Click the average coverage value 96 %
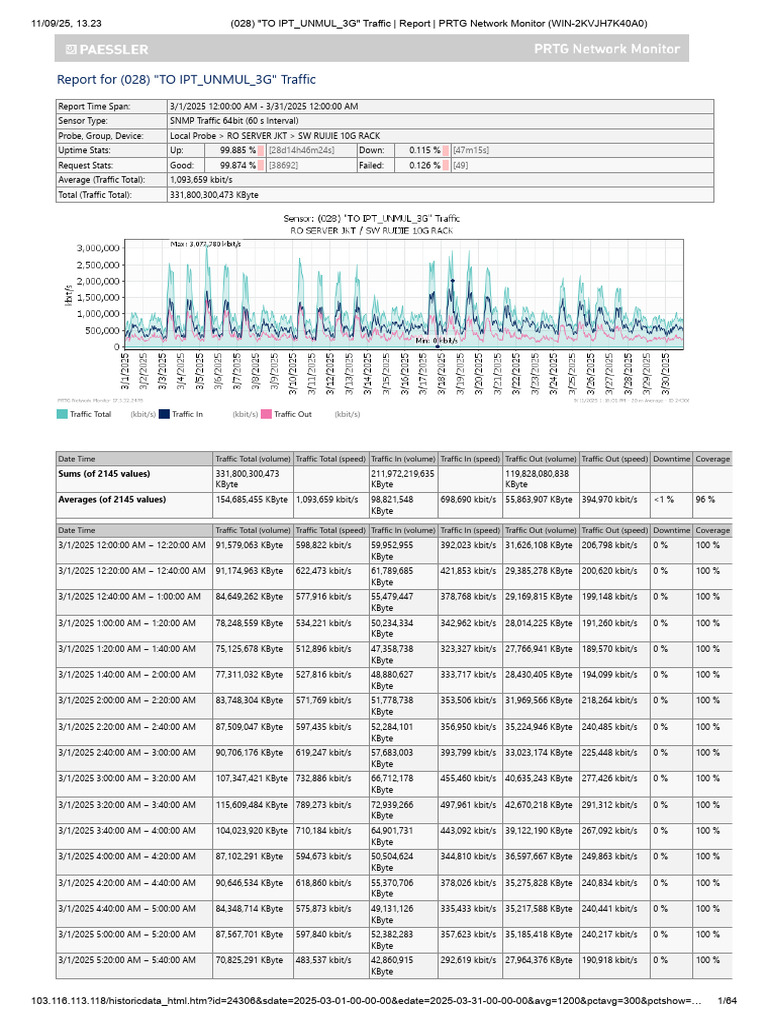This screenshot has width=768, height=1024. pos(705,500)
